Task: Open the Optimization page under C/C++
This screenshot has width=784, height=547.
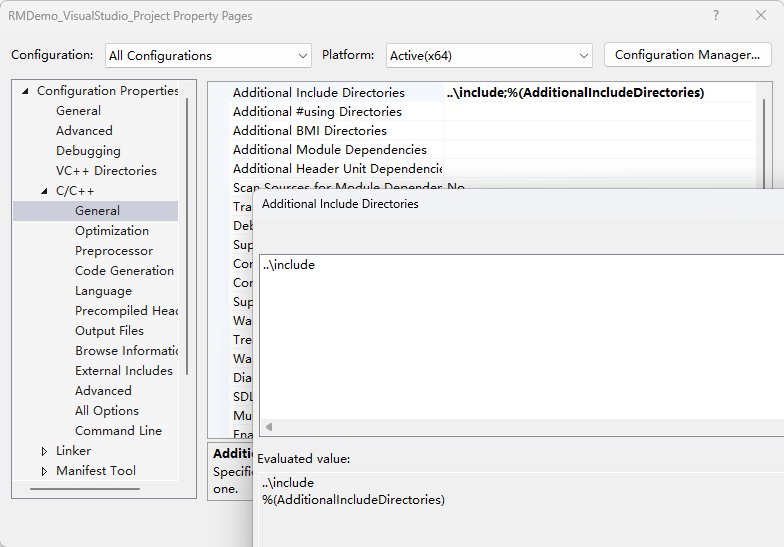Action: click(111, 231)
